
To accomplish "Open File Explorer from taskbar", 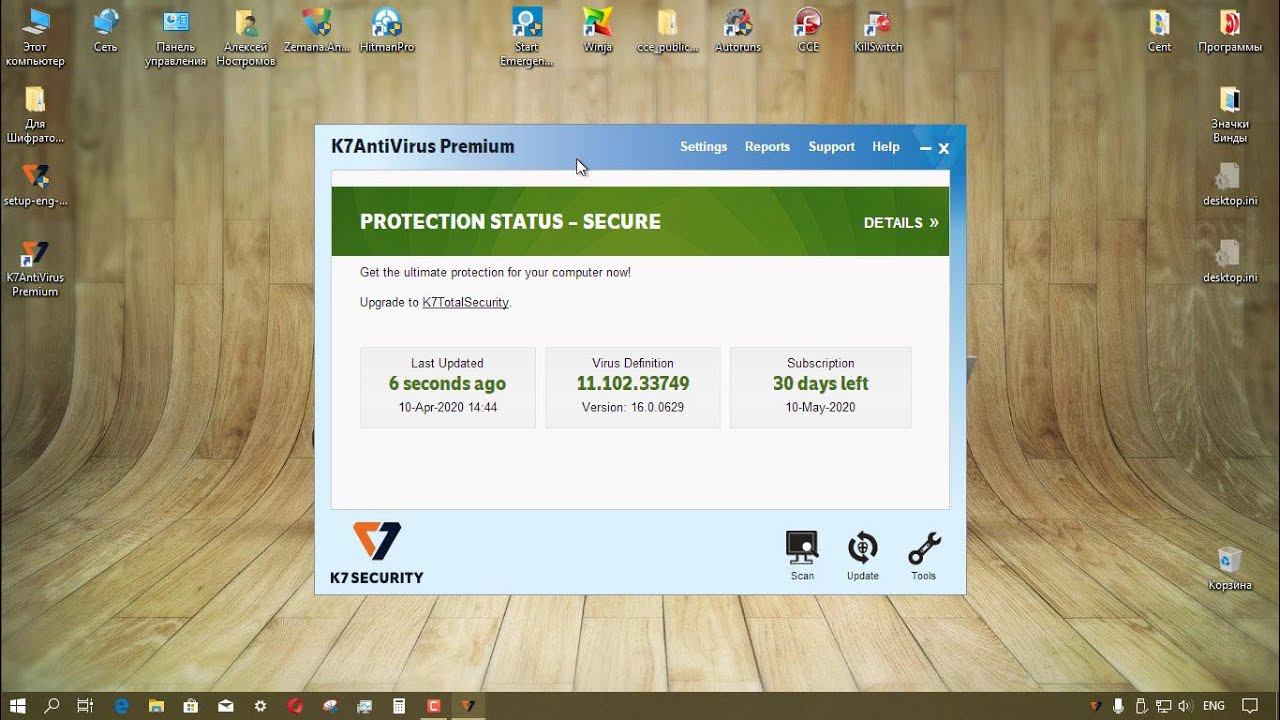I will pos(156,705).
